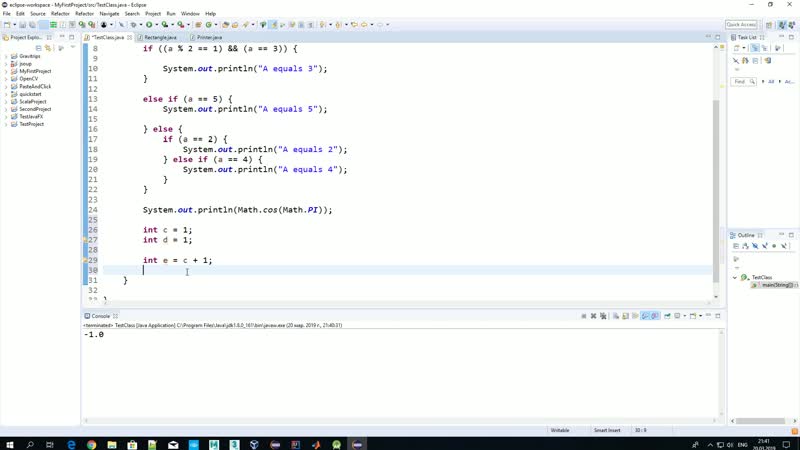Click the Save toolbar icon
The image size is (800, 450).
(x=22, y=24)
